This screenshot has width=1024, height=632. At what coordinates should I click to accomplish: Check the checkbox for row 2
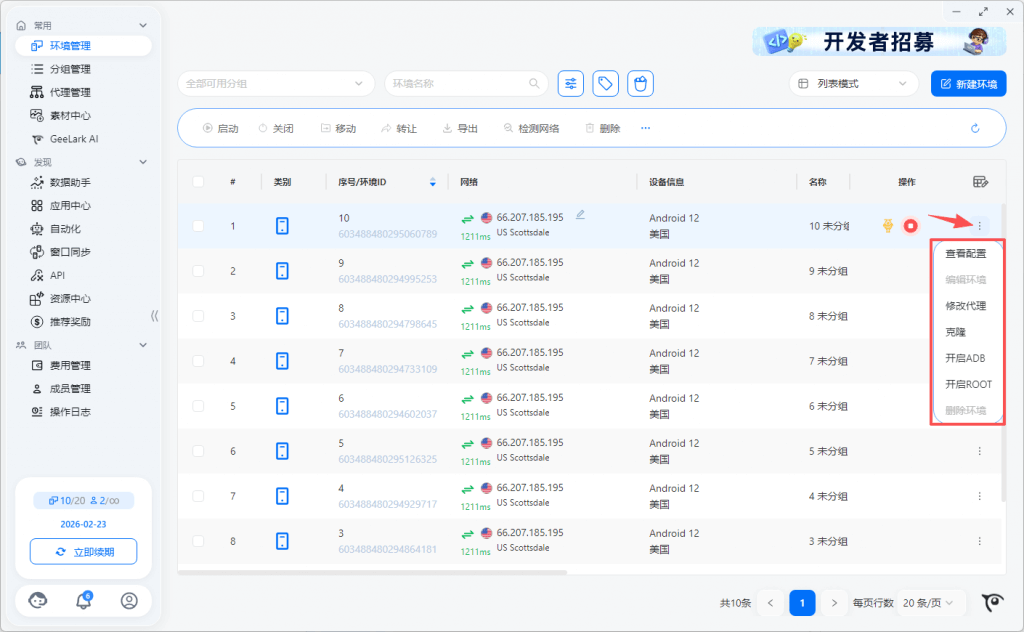[x=198, y=271]
